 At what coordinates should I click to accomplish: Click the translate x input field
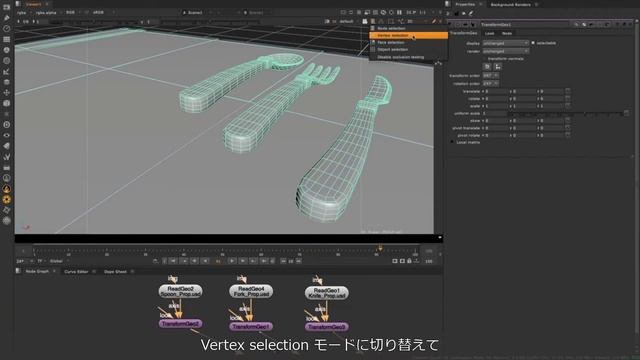[x=495, y=91]
